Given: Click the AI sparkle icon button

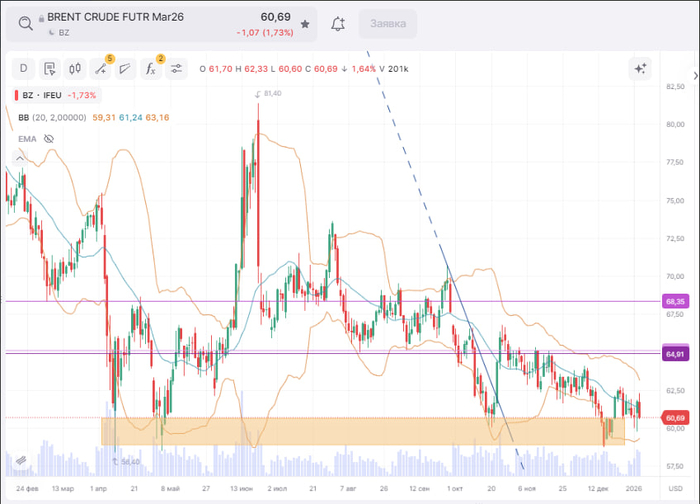Looking at the screenshot, I should pyautogui.click(x=640, y=69).
